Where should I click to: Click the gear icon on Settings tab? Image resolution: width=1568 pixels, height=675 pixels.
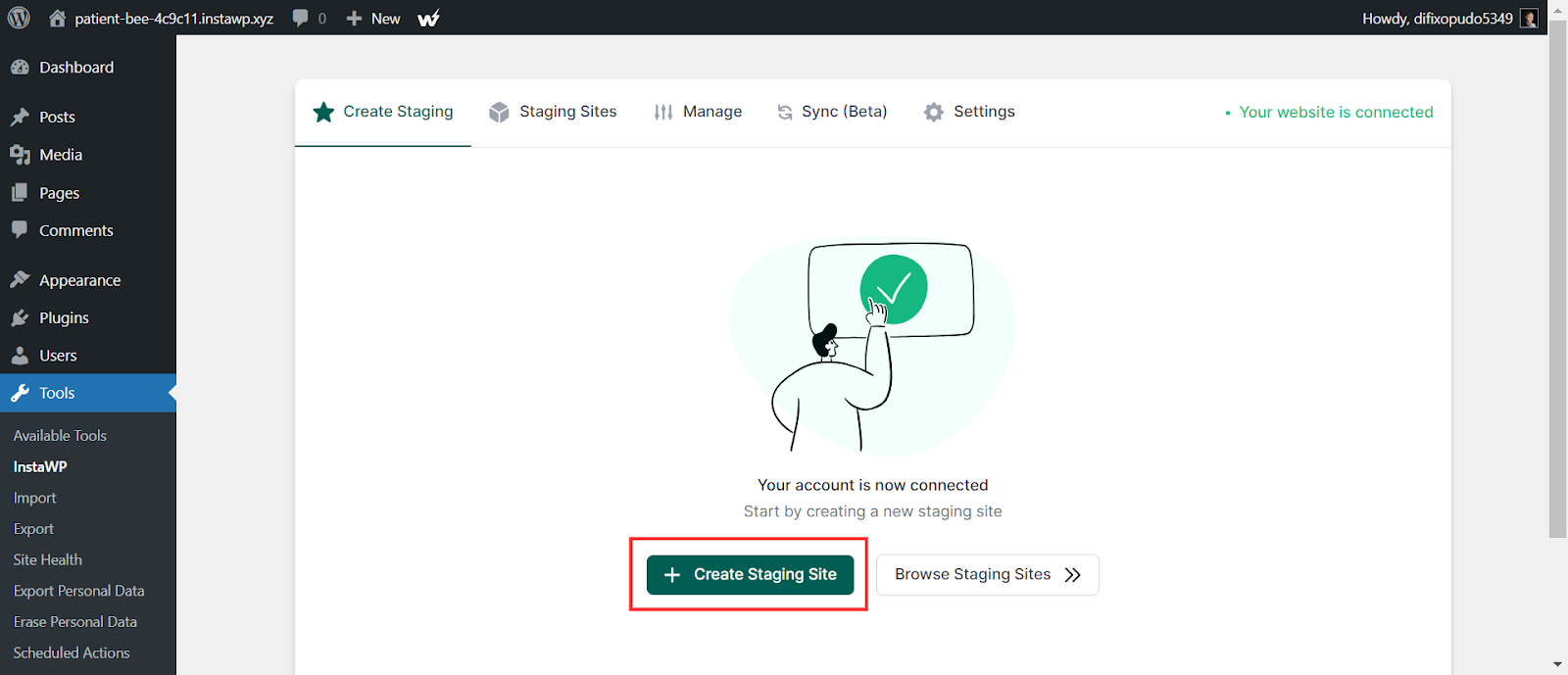(x=934, y=112)
